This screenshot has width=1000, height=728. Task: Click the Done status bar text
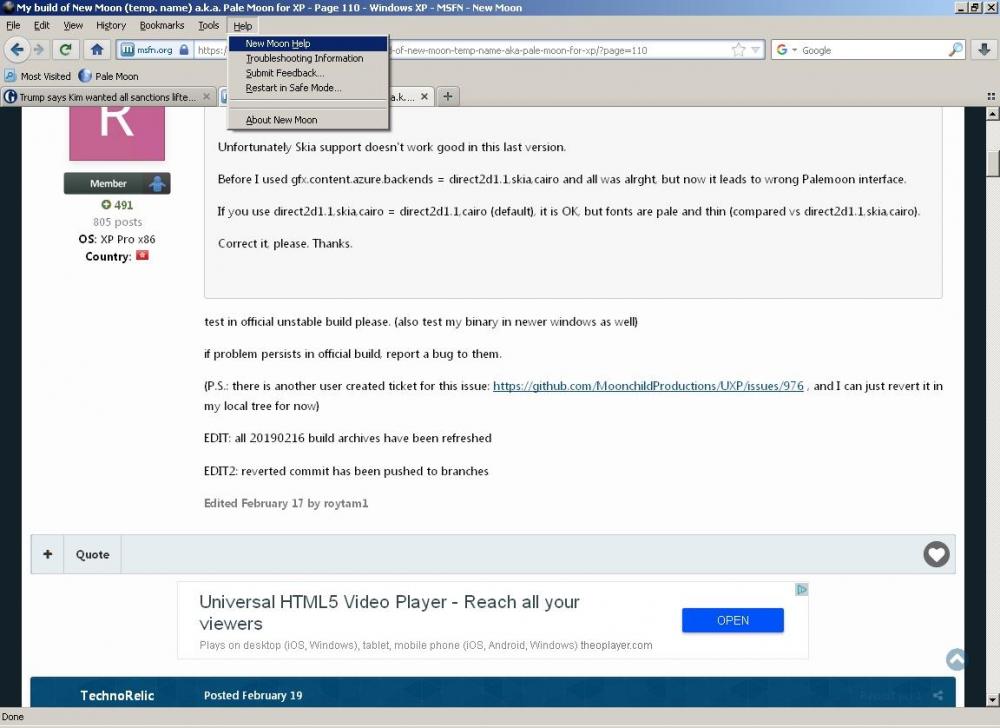[x=13, y=717]
